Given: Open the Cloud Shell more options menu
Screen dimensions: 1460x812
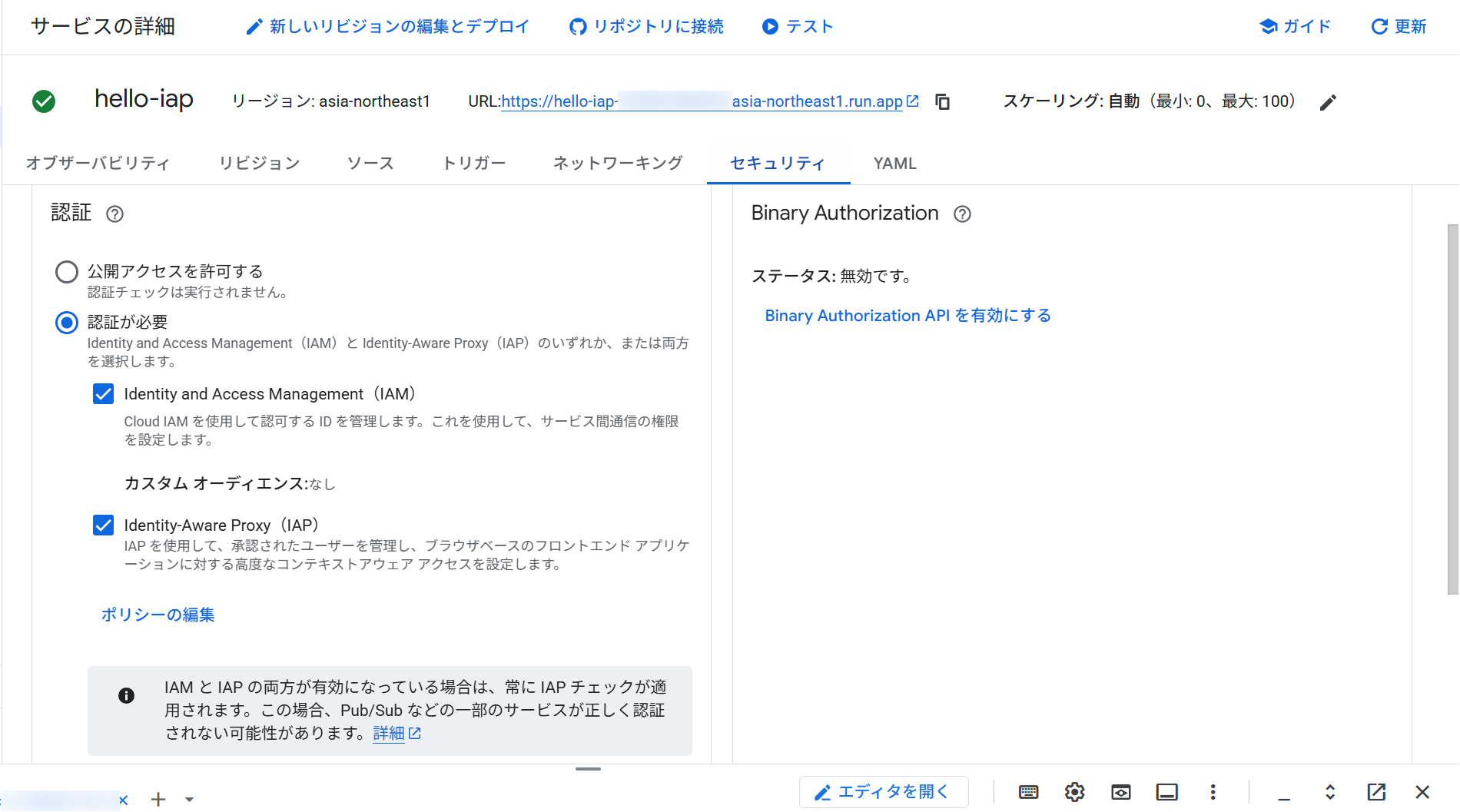Looking at the screenshot, I should [x=1213, y=791].
